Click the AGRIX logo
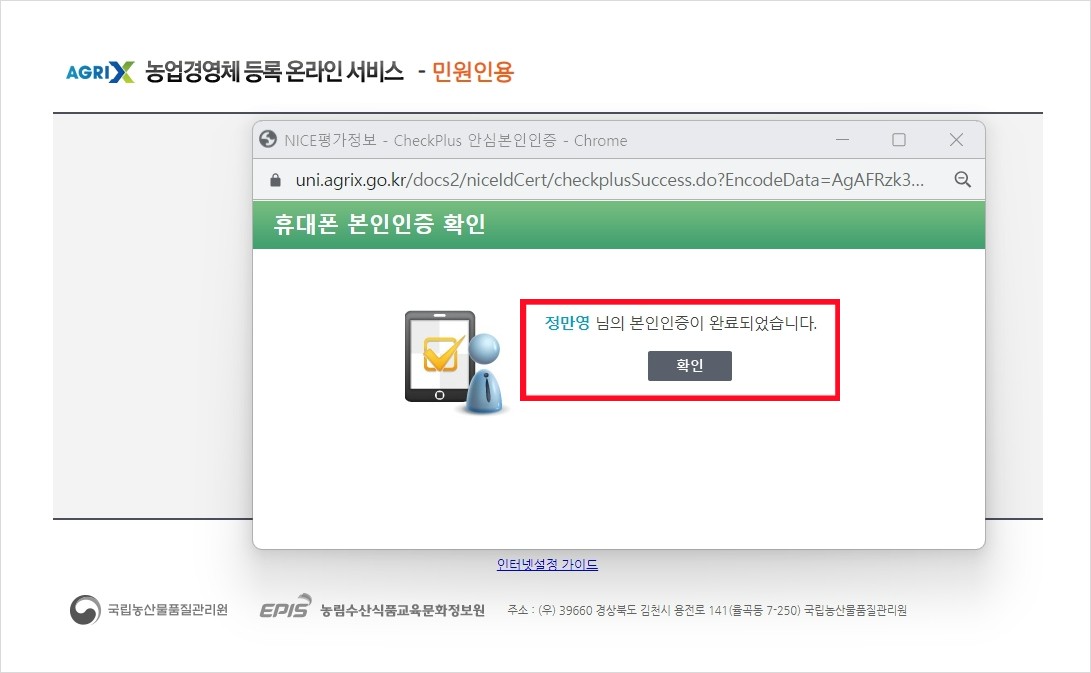 click(99, 72)
